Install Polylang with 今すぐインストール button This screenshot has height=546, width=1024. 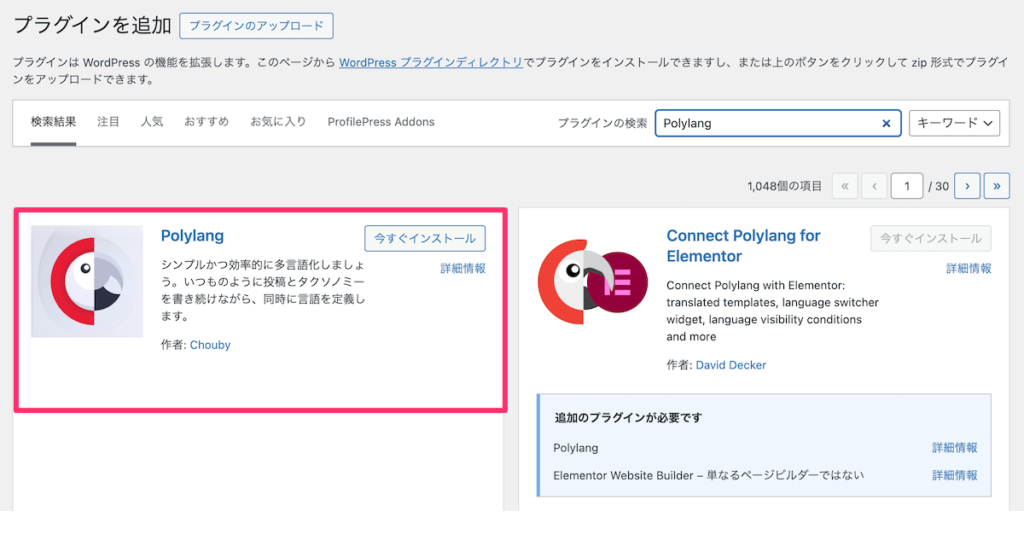pos(424,238)
